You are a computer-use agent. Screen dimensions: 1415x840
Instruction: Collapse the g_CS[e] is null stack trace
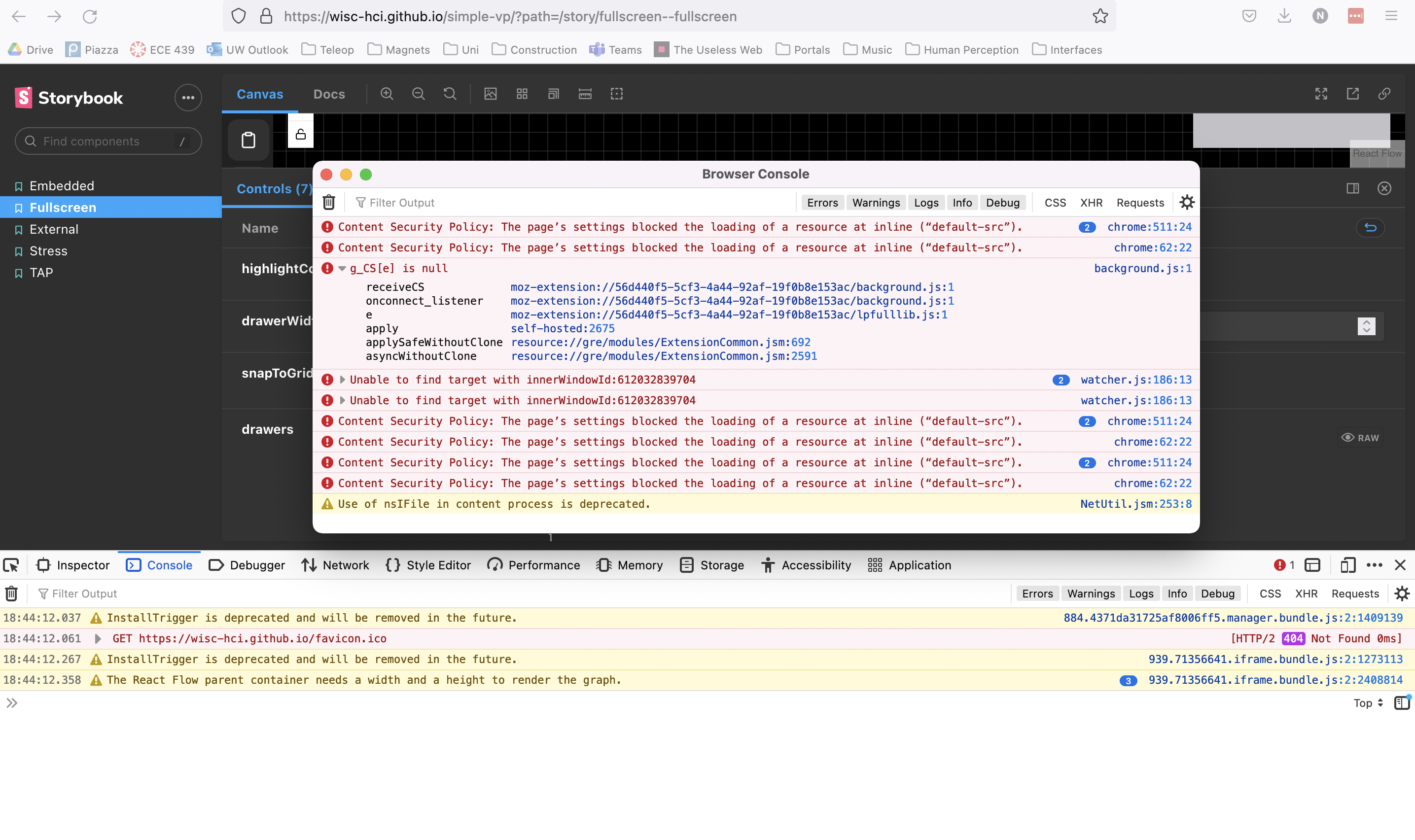click(342, 268)
